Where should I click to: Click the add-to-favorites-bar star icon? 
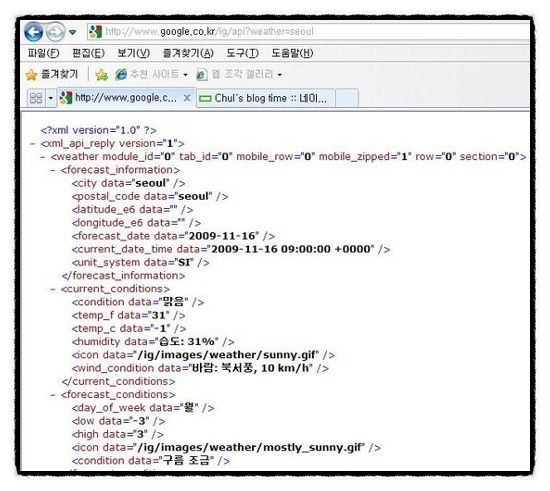[x=102, y=74]
